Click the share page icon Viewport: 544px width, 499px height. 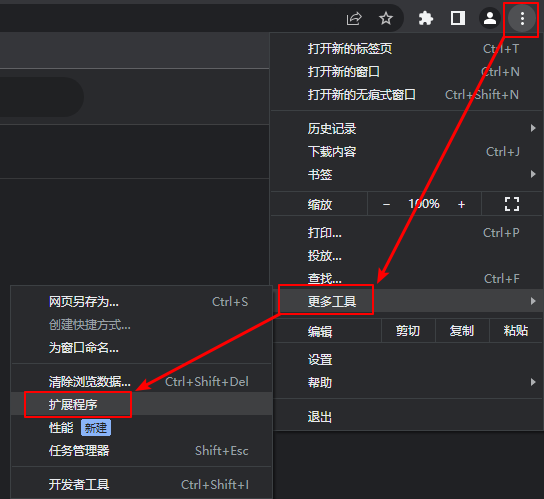[354, 18]
